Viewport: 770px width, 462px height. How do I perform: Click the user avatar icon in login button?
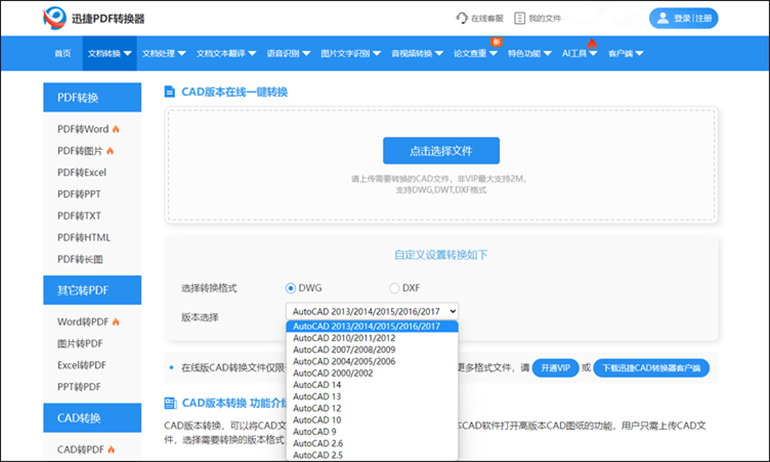coord(662,18)
